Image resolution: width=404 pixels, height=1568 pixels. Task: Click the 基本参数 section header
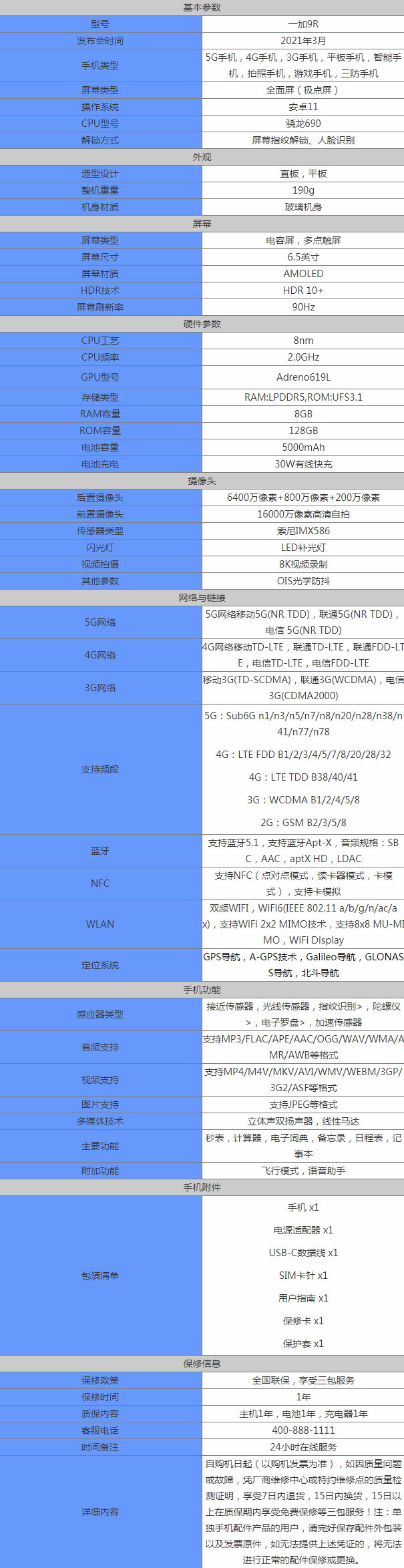coord(202,7)
